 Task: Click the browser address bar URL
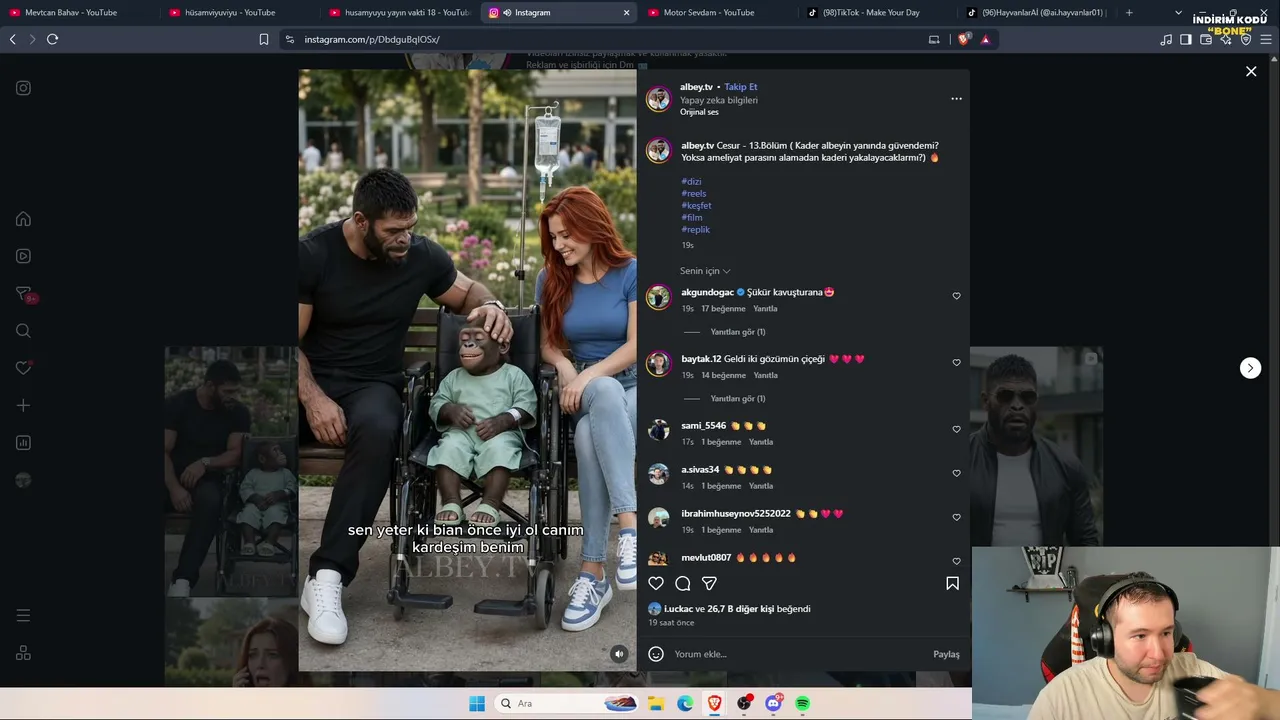[372, 40]
